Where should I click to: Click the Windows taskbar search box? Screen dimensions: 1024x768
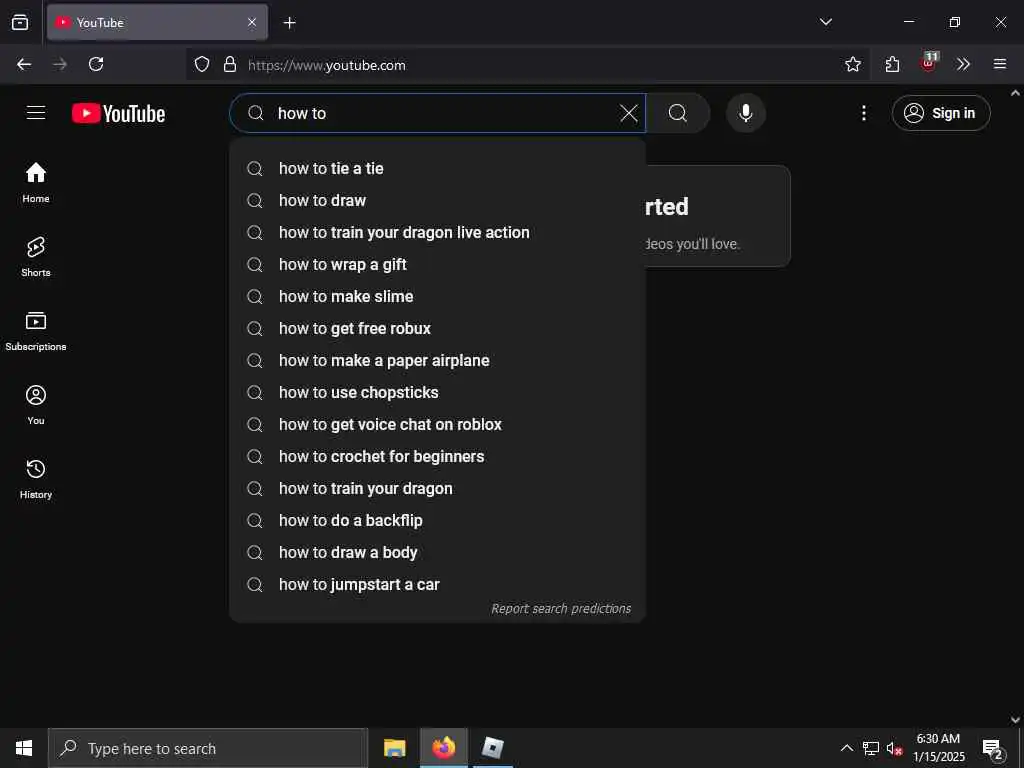(x=208, y=748)
